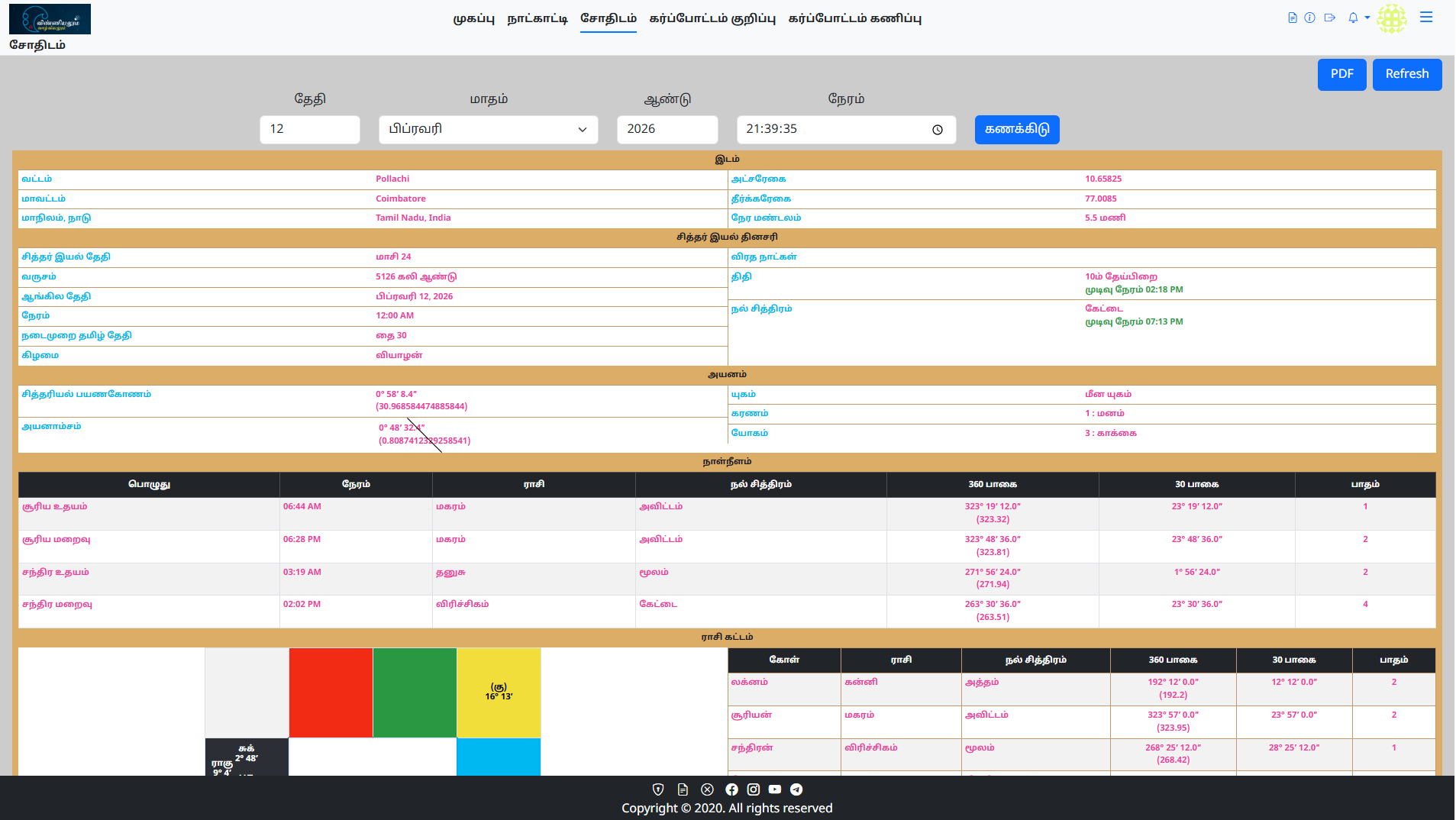Open the notification bell dropdown
1456x820 pixels.
[x=1358, y=18]
